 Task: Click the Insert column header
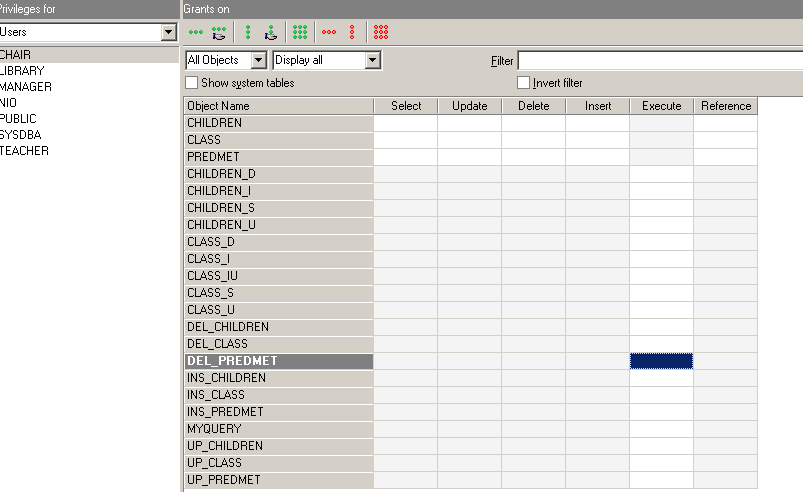[598, 106]
